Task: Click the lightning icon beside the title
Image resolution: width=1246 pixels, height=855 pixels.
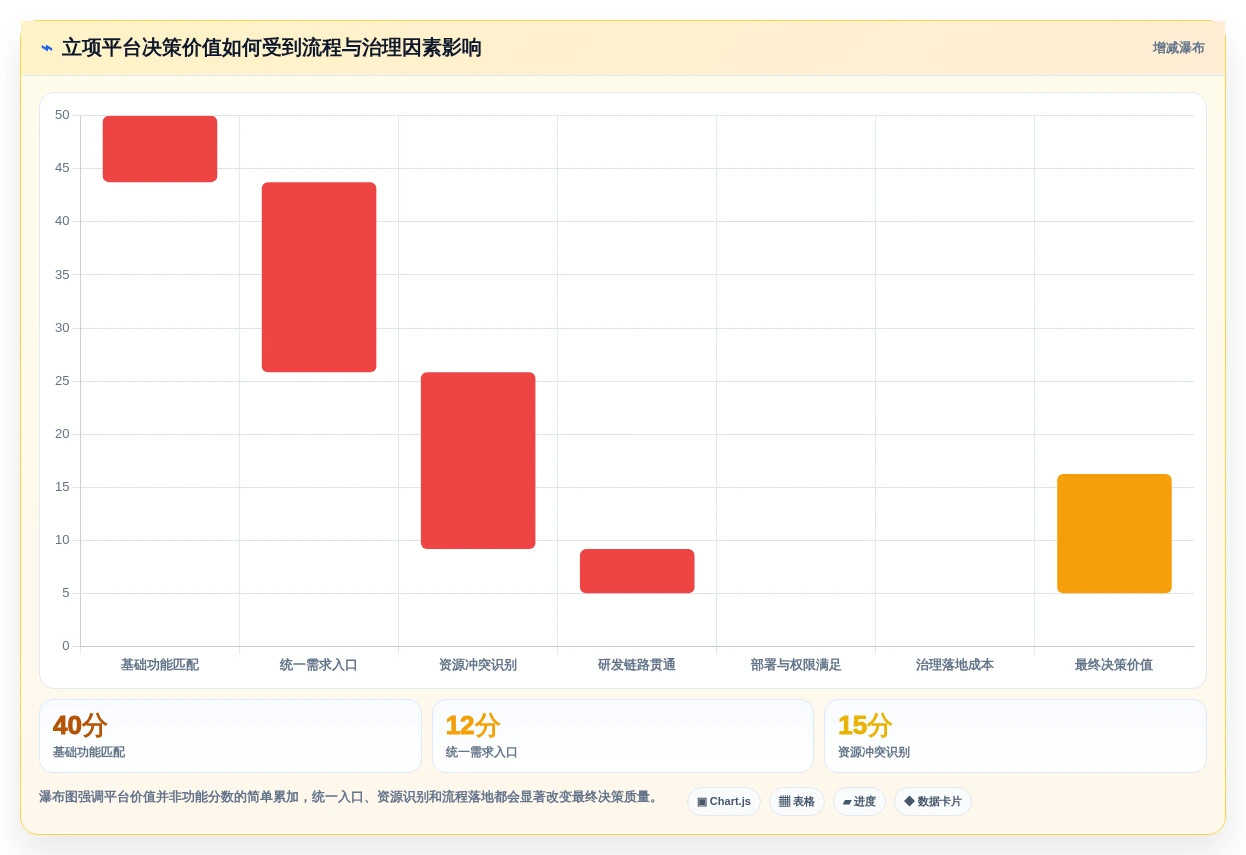Action: coord(46,48)
